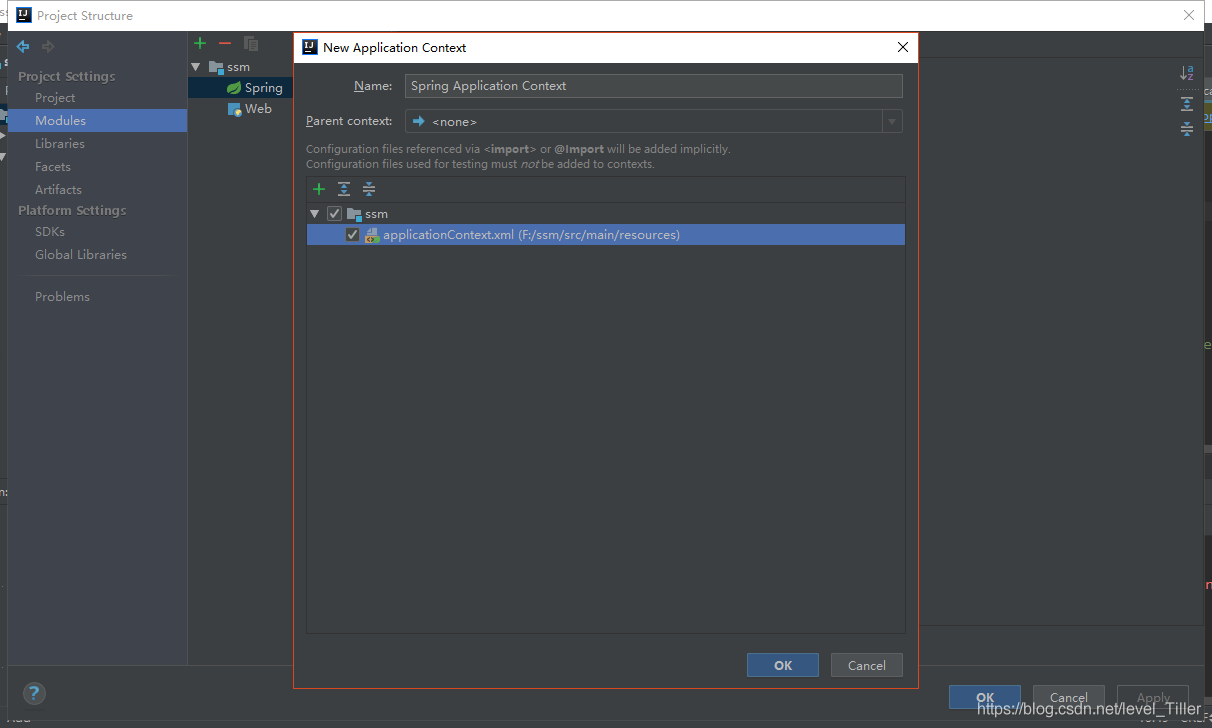The image size is (1212, 728).
Task: Uncheck the applicationContext.xml checkbox
Action: [352, 235]
